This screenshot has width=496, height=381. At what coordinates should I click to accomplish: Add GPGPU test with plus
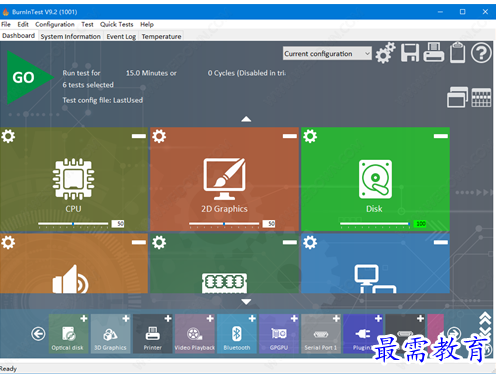(x=294, y=319)
